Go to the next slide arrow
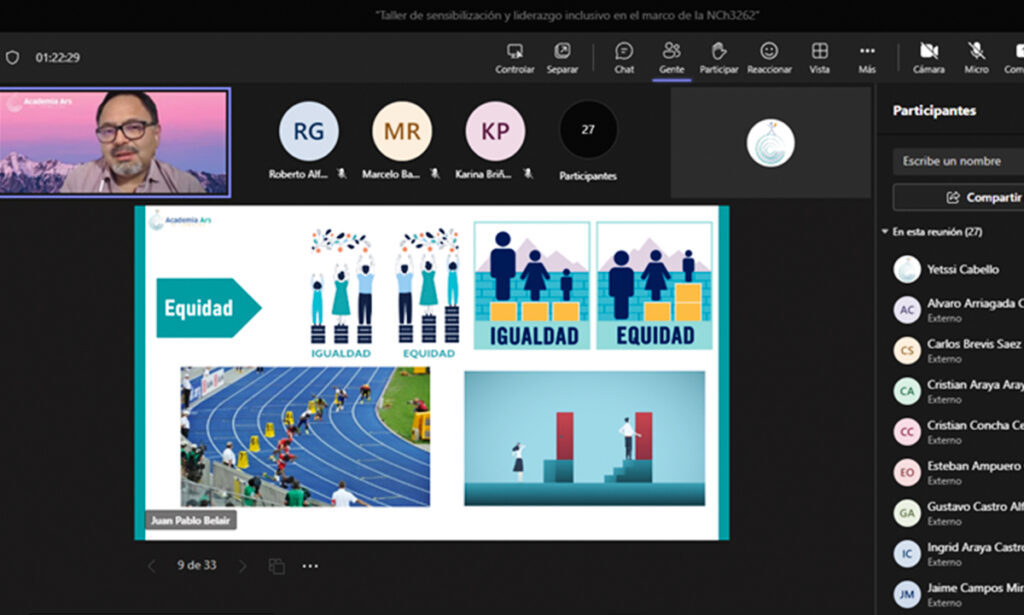The height and width of the screenshot is (615, 1024). click(x=242, y=566)
